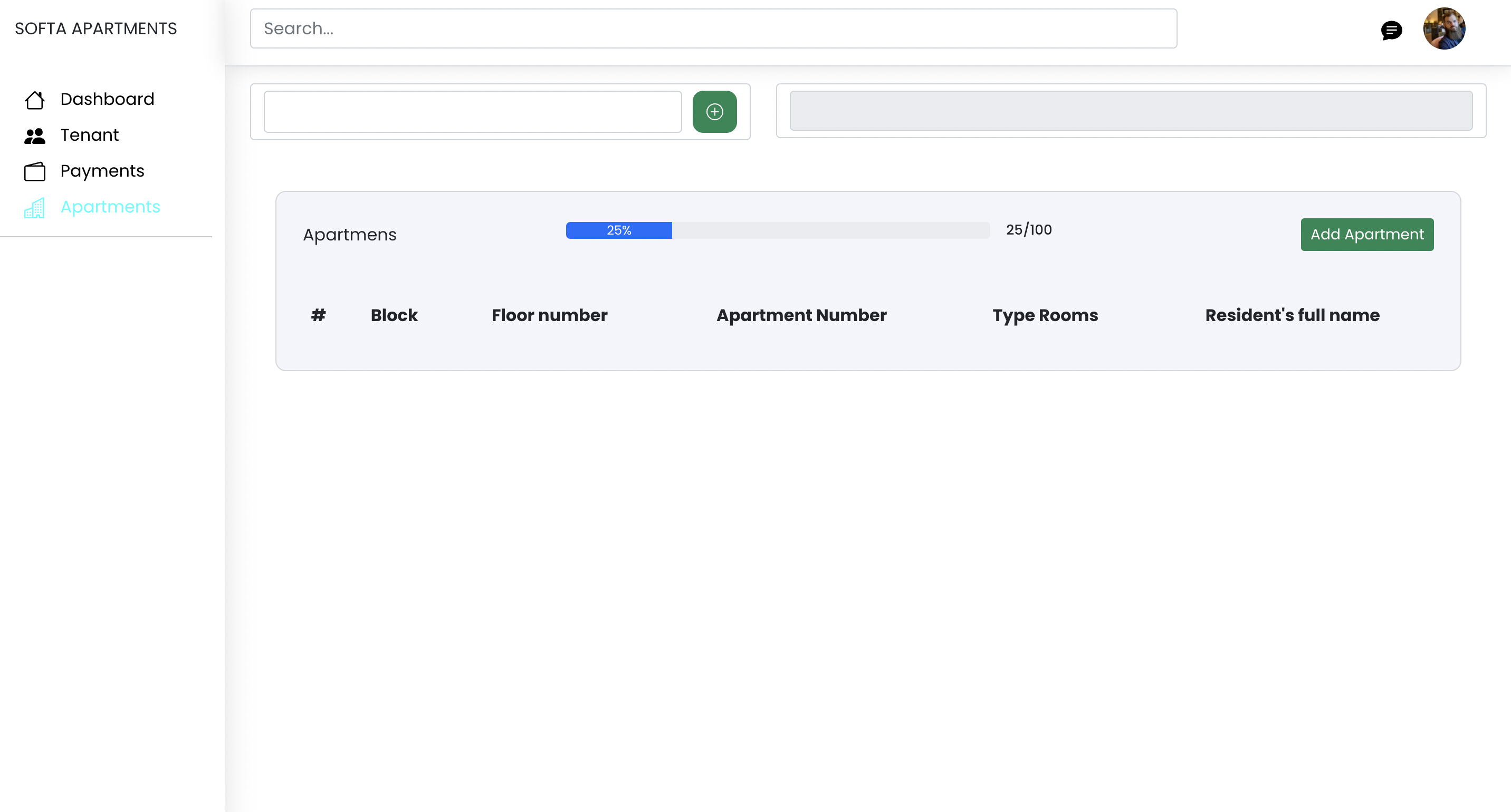Click the Floor number column header
Viewport: 1511px width, 812px height.
[549, 315]
